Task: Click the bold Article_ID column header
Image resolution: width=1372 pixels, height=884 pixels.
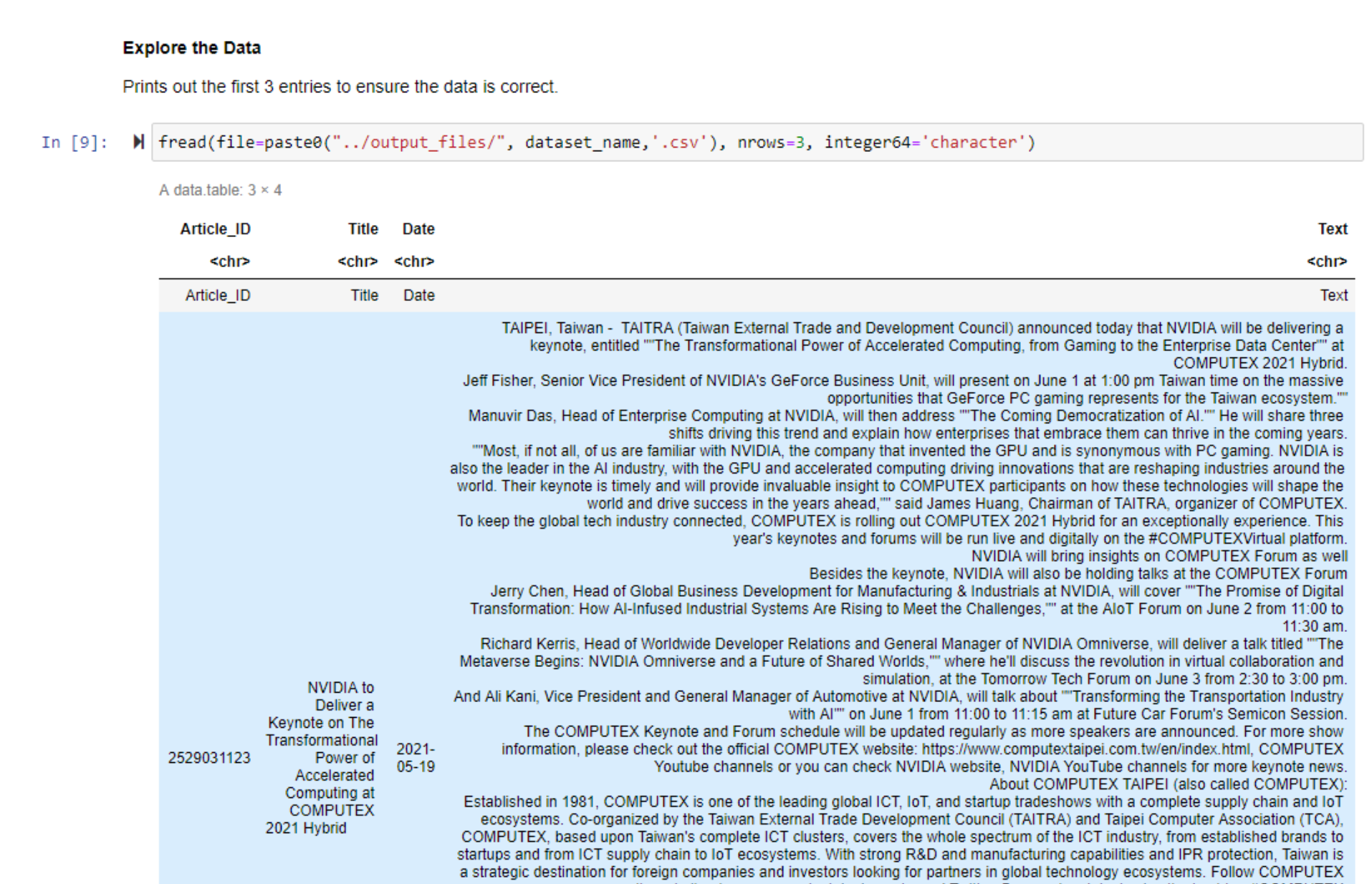Action: [215, 229]
